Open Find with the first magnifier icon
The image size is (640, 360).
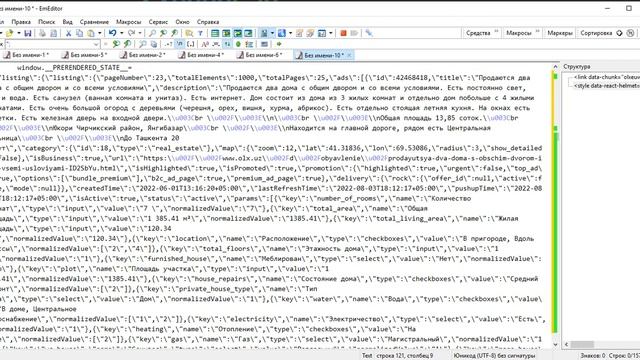point(152,33)
